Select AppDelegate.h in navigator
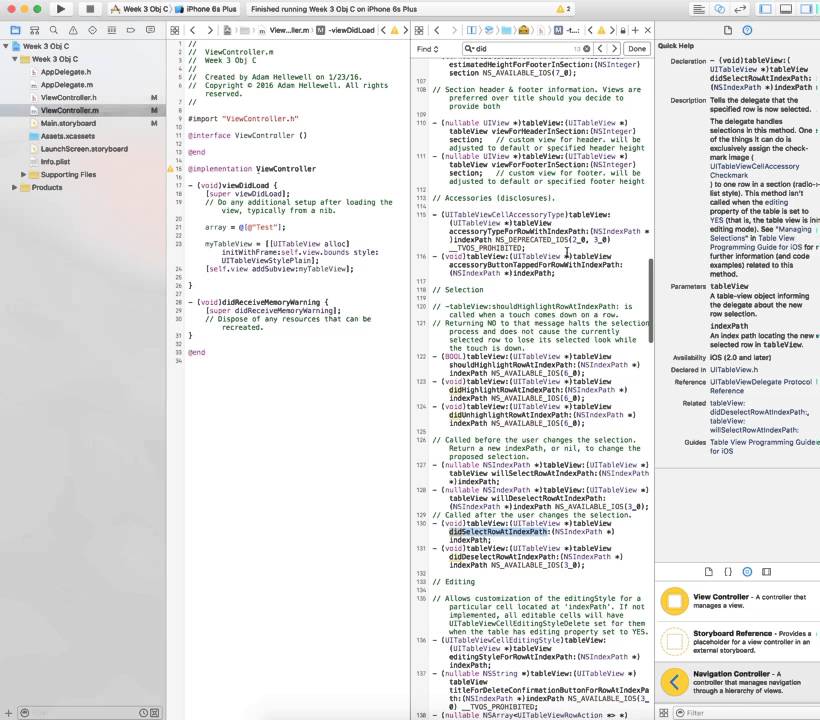Screen dimensions: 820x720 [66, 72]
